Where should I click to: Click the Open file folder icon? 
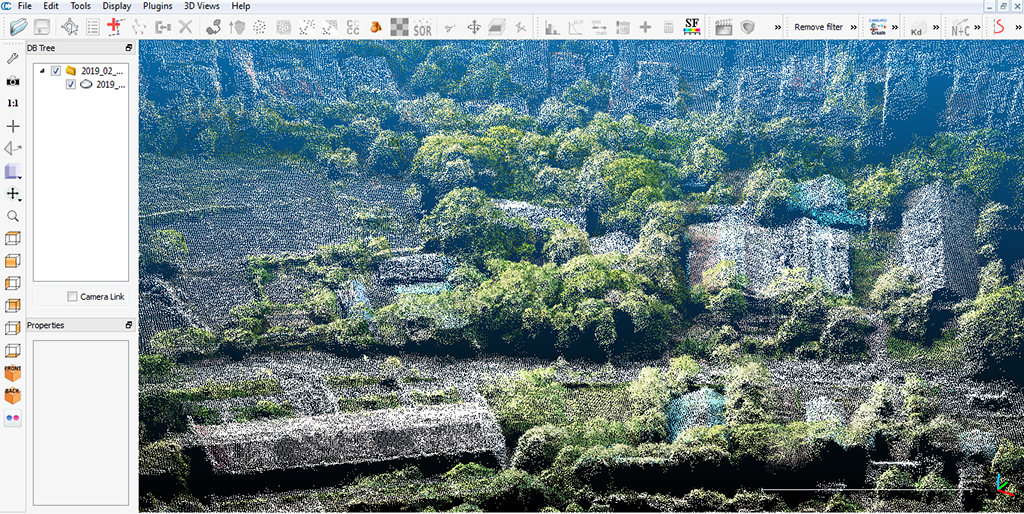[18, 27]
